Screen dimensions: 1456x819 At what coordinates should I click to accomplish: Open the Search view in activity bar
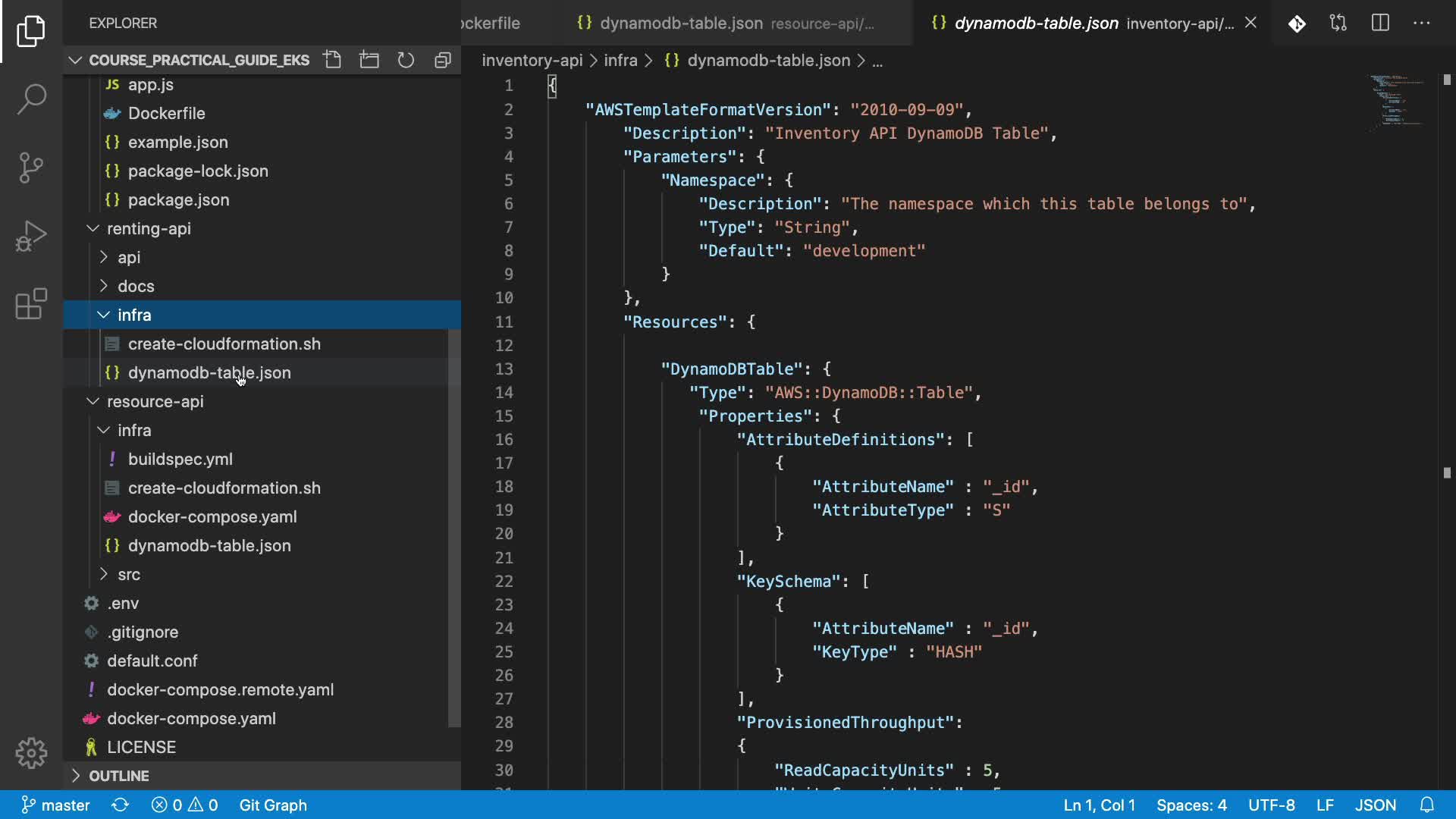pyautogui.click(x=31, y=99)
